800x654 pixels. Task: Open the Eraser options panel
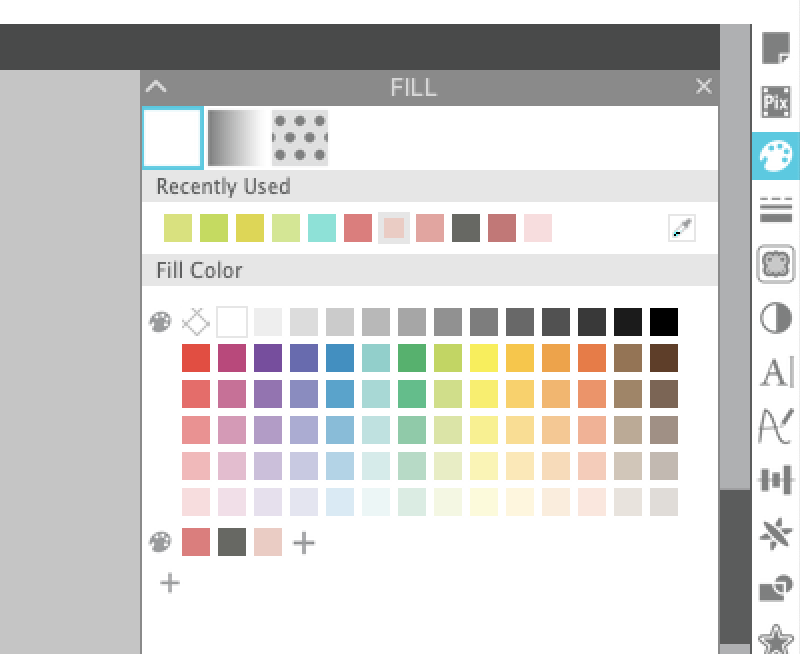pyautogui.click(x=775, y=262)
